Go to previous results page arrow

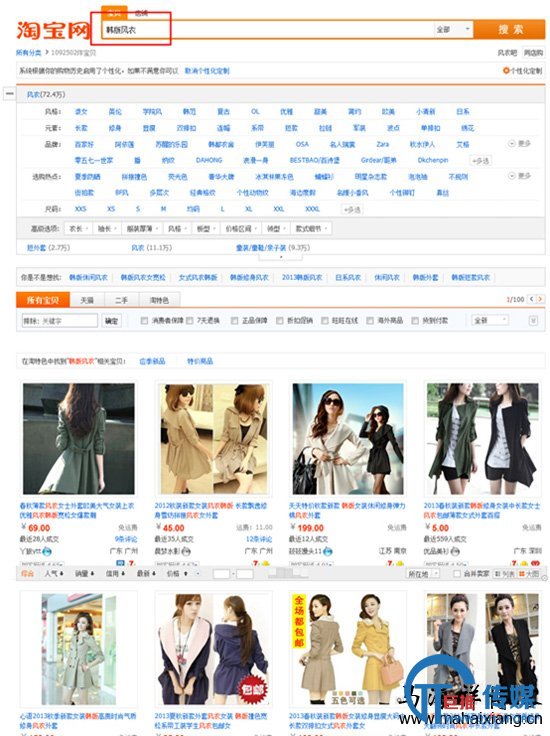(532, 299)
